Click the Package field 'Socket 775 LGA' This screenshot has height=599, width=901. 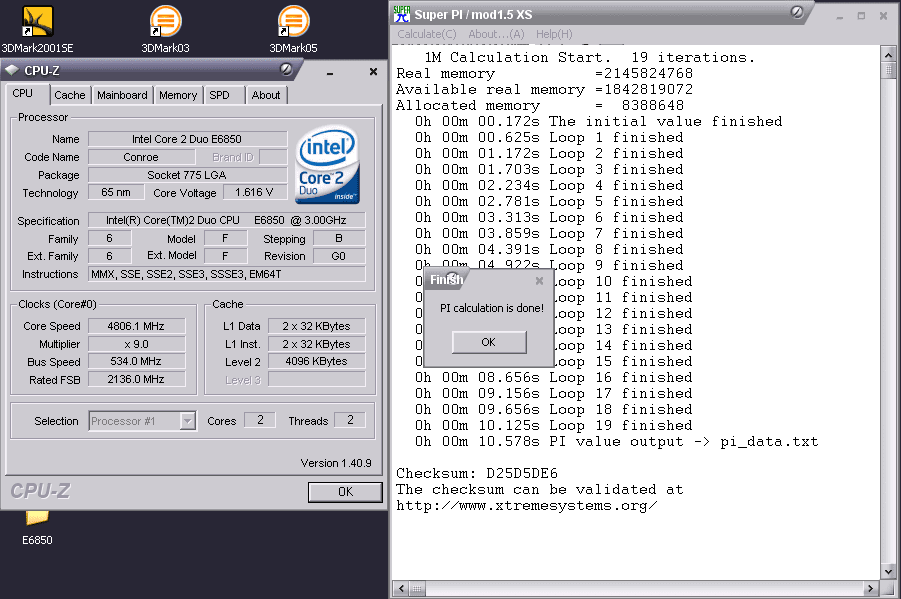[187, 175]
